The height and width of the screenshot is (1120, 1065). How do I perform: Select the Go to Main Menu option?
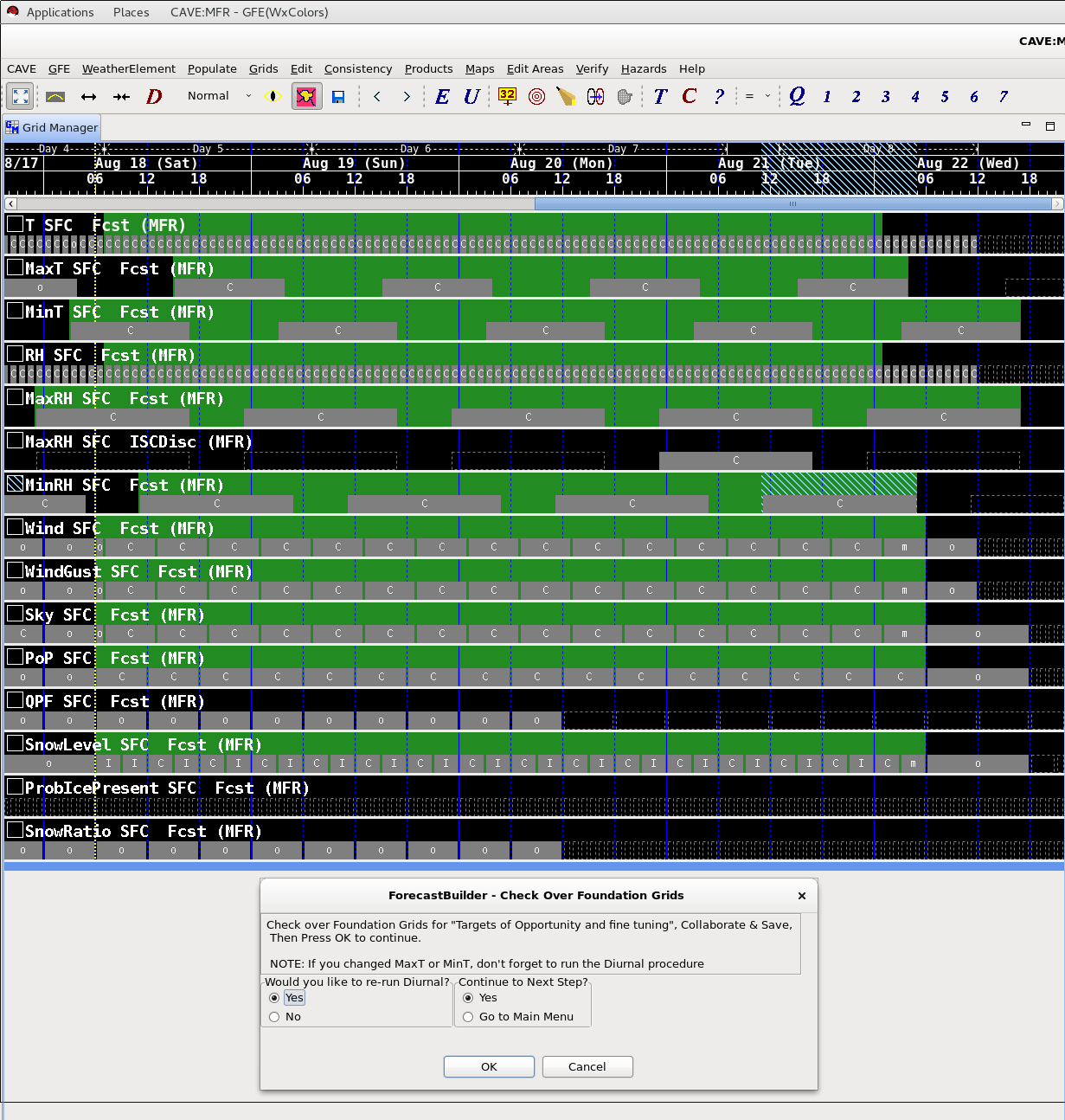[x=468, y=1017]
